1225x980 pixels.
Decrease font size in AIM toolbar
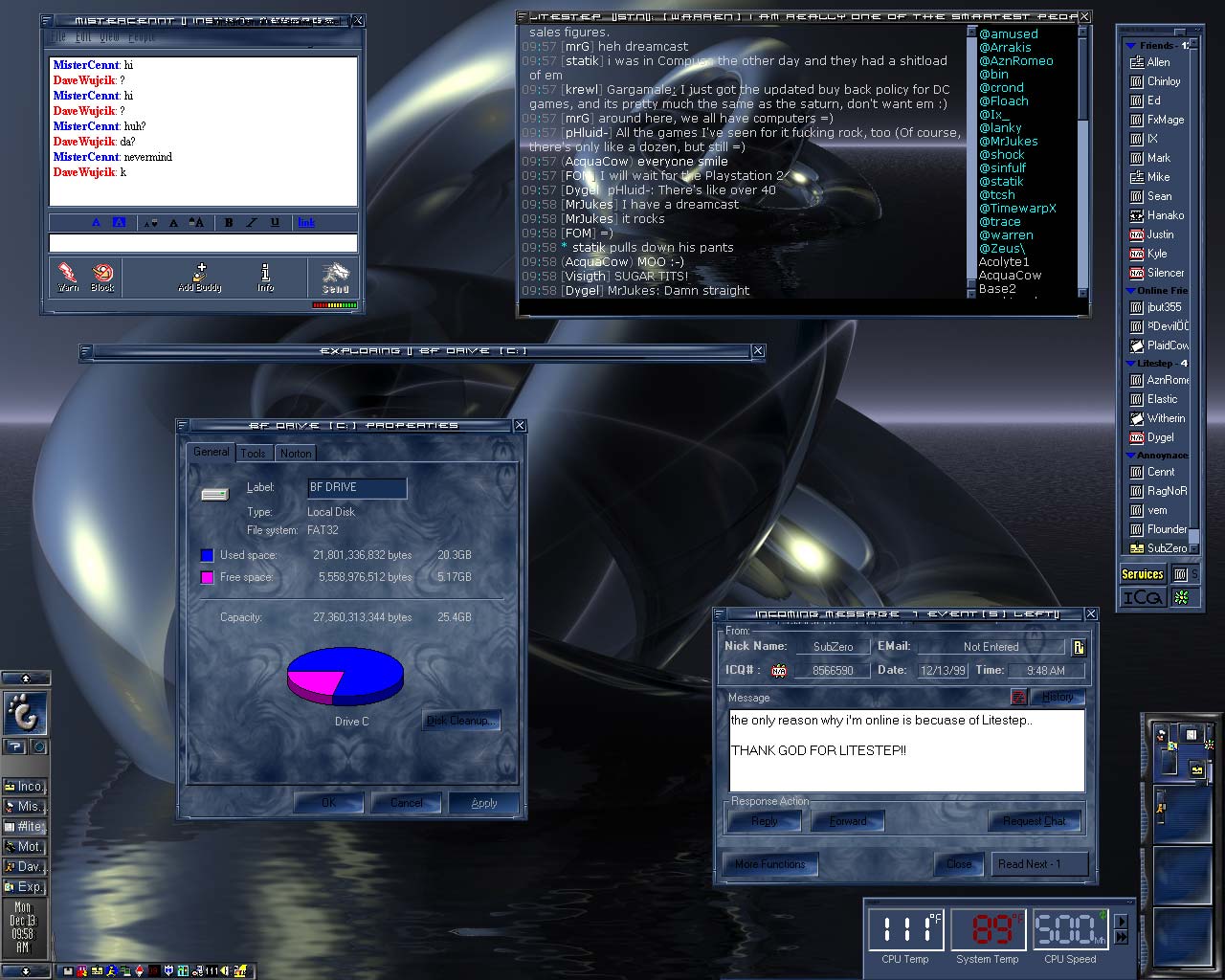pyautogui.click(x=150, y=222)
